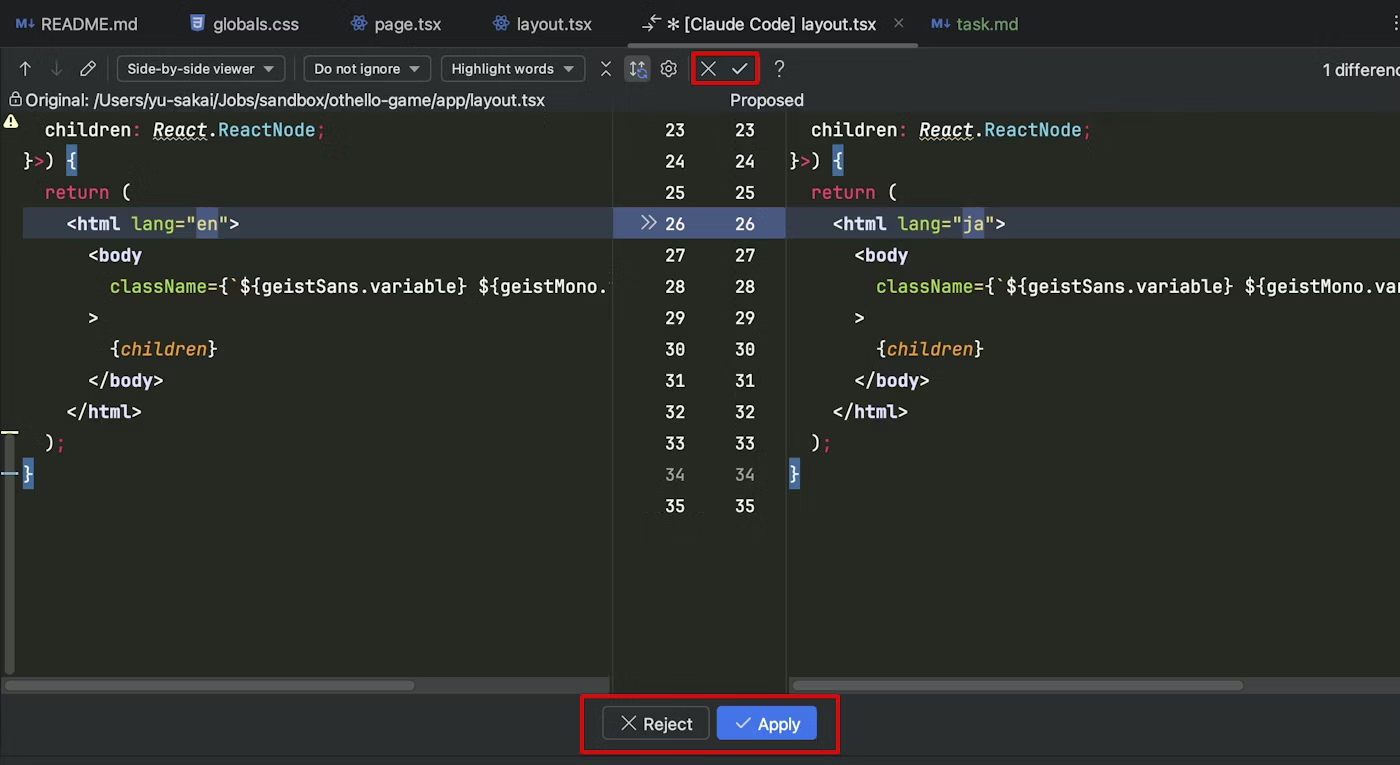Screen dimensions: 1400x765
Task: Click "en" in the original html lang line
Action: (x=207, y=224)
